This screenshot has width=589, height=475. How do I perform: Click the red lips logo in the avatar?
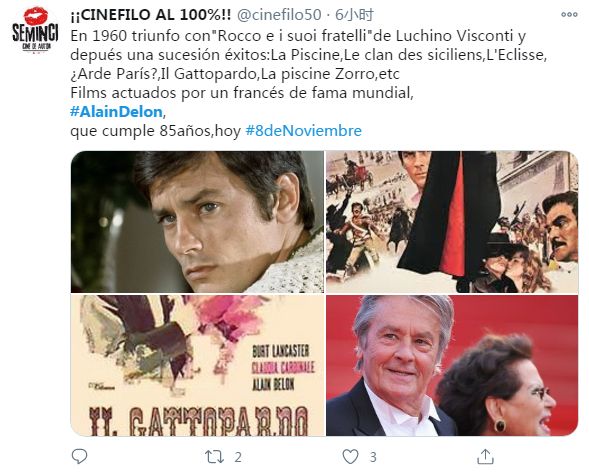36,16
